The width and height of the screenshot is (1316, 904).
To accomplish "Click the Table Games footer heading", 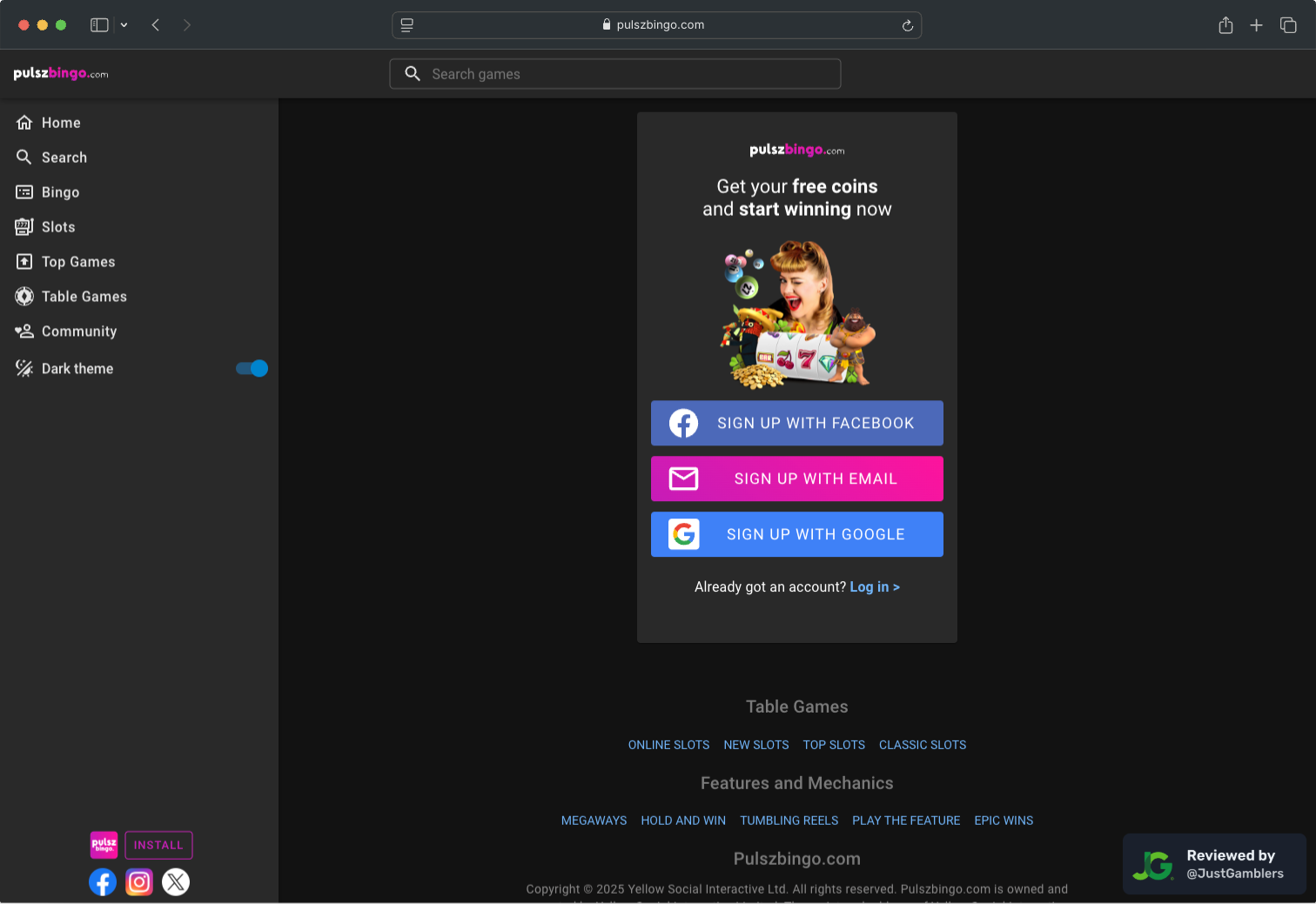I will (x=797, y=706).
